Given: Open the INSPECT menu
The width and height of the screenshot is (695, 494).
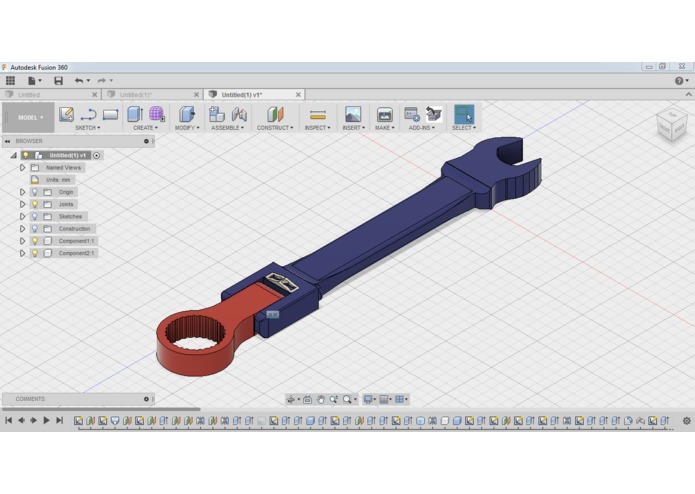Looking at the screenshot, I should [317, 128].
